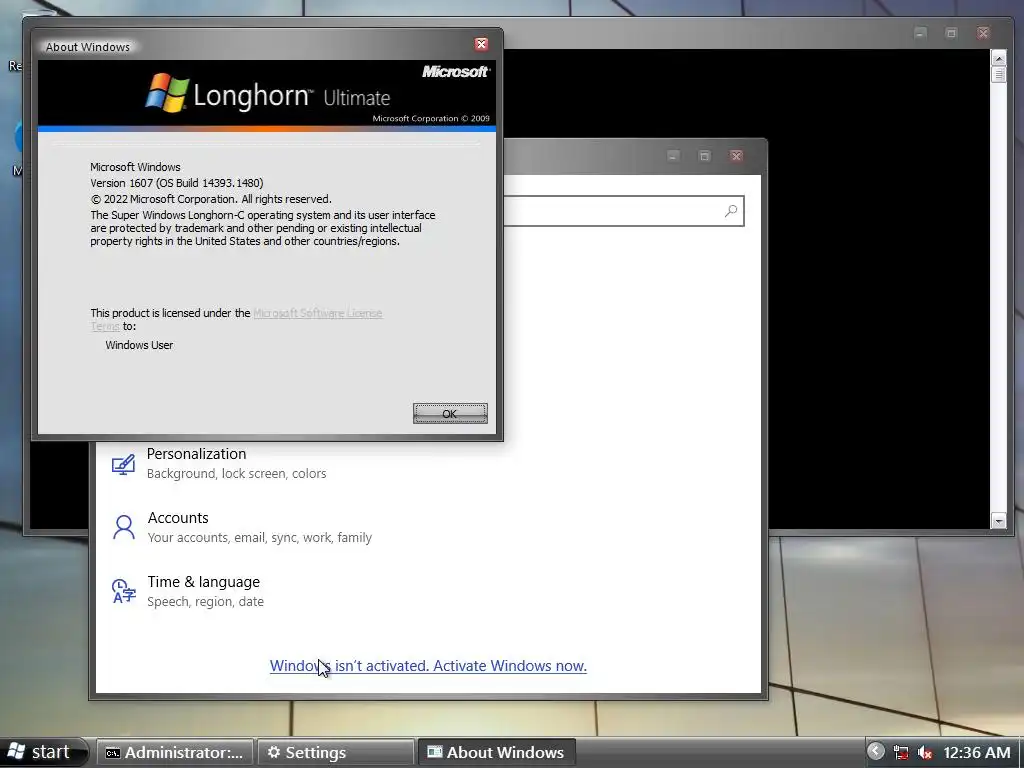The height and width of the screenshot is (768, 1024).
Task: Click OK in About Windows dialog
Action: point(450,413)
